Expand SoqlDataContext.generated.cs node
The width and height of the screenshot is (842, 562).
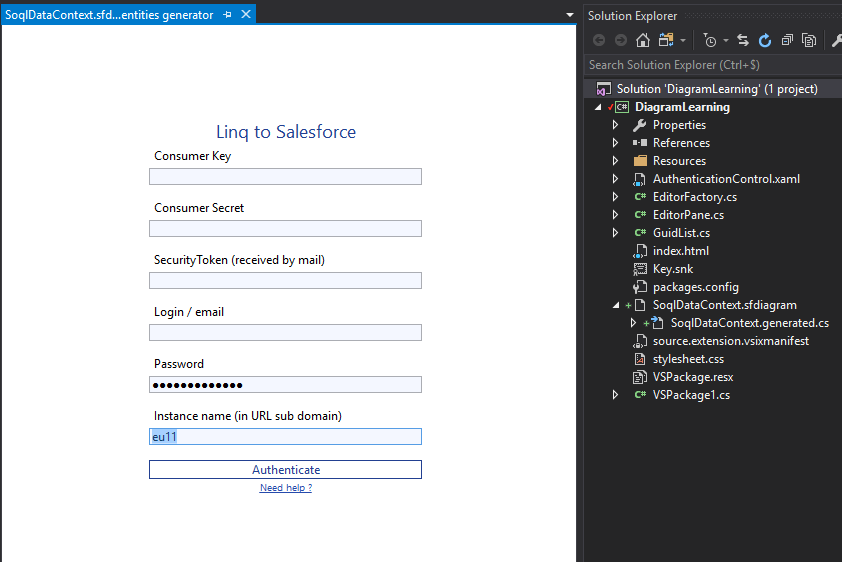[x=633, y=323]
